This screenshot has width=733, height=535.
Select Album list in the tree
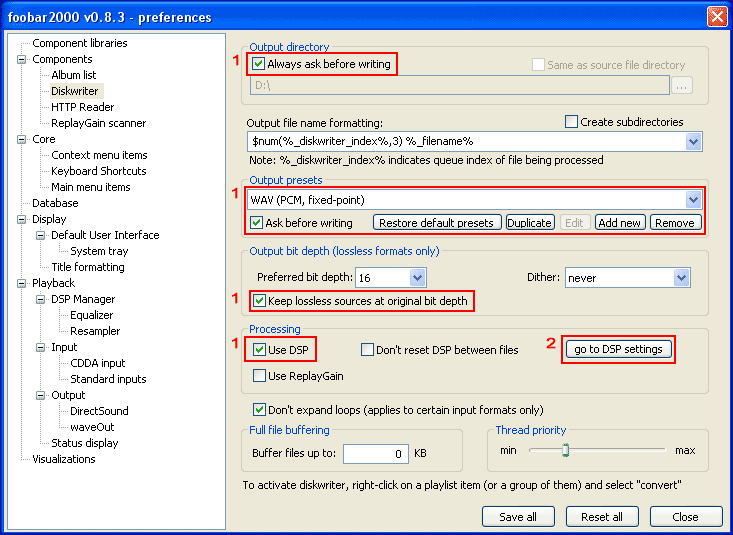(73, 75)
